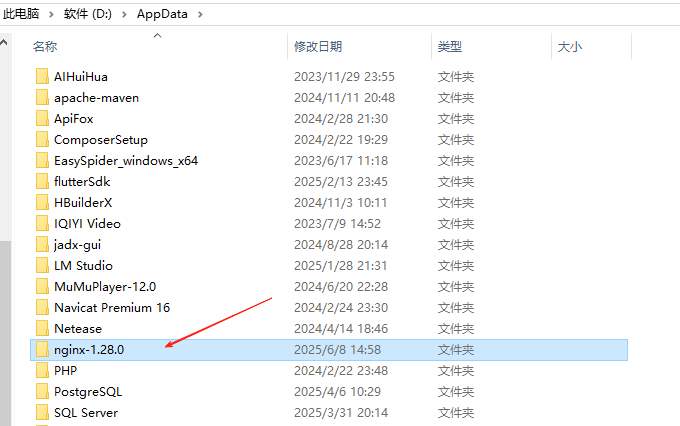Image resolution: width=680 pixels, height=426 pixels.
Task: Select the MuMuPlayer-12.0 folder name
Action: 105,287
